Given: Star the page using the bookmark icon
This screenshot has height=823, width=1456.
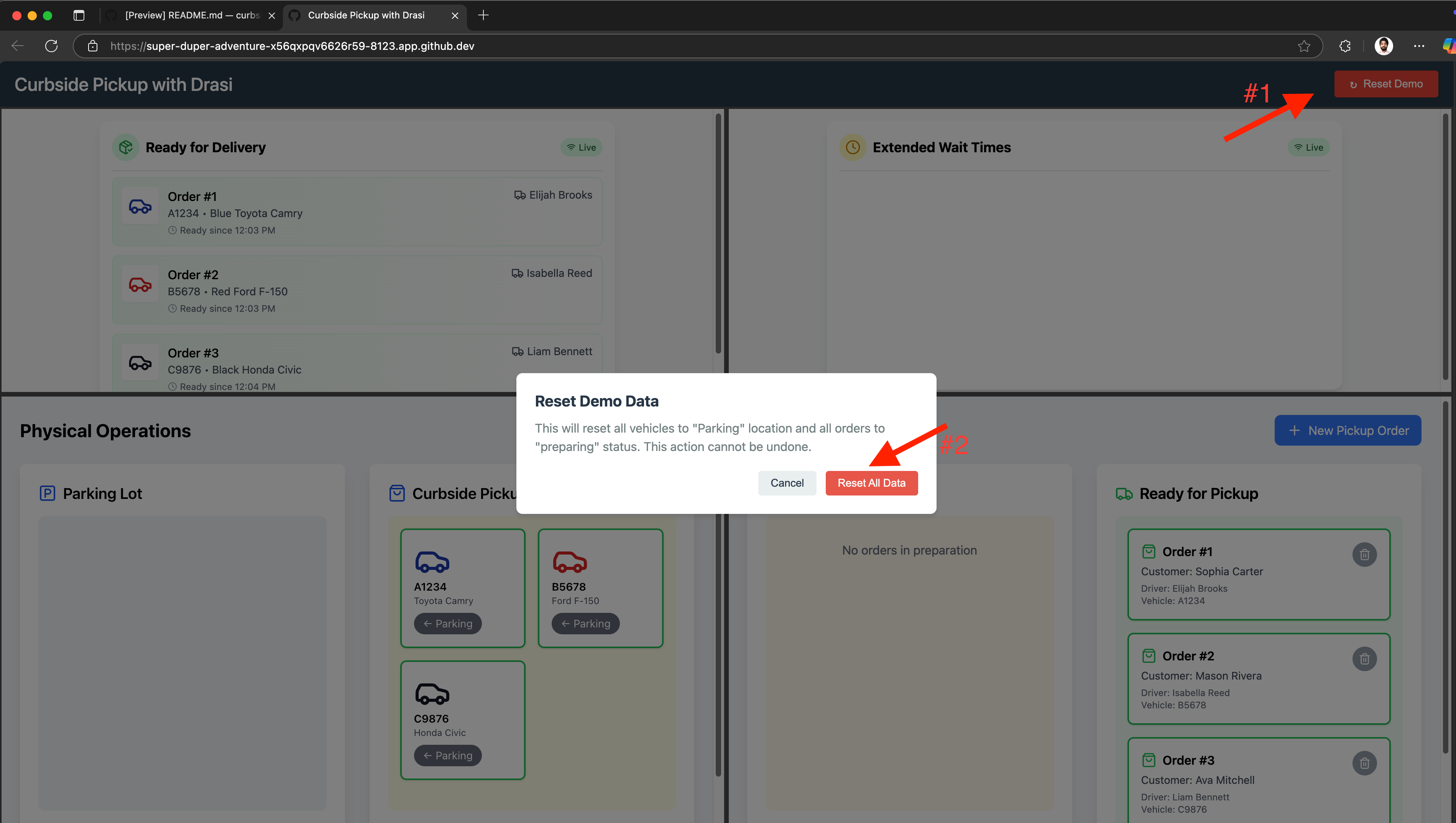Looking at the screenshot, I should [1305, 46].
